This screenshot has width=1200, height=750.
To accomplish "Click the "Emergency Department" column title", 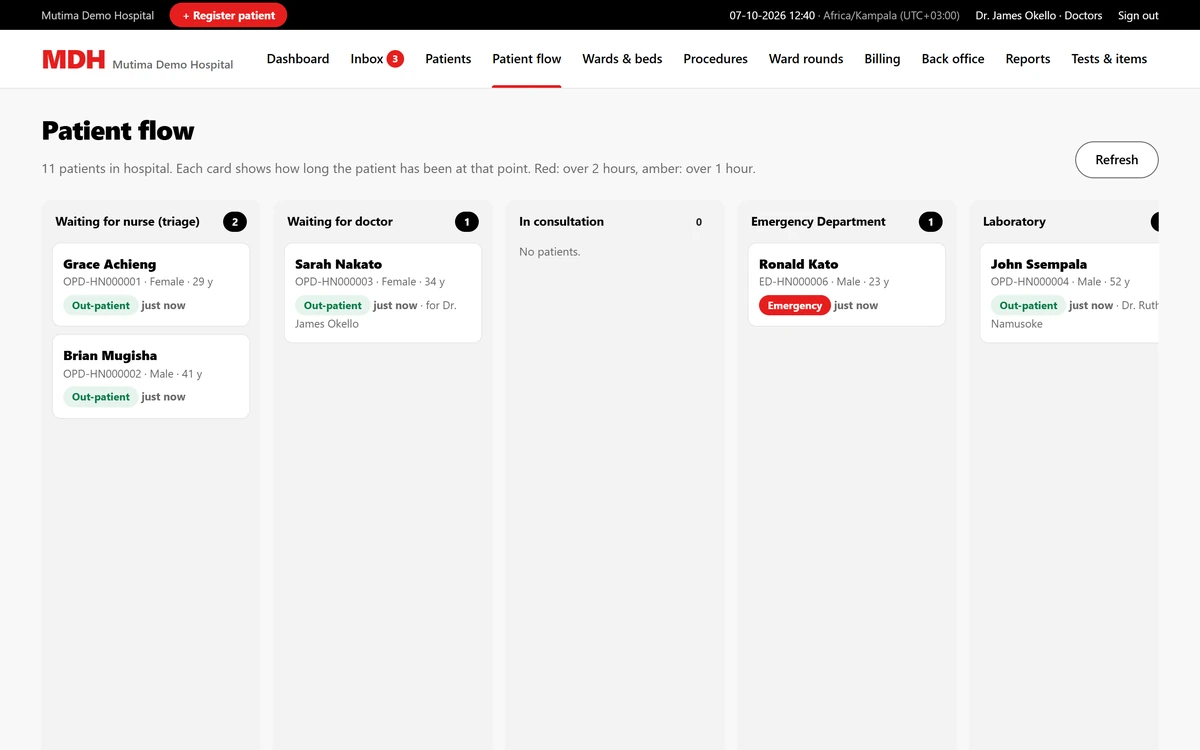I will tap(818, 222).
